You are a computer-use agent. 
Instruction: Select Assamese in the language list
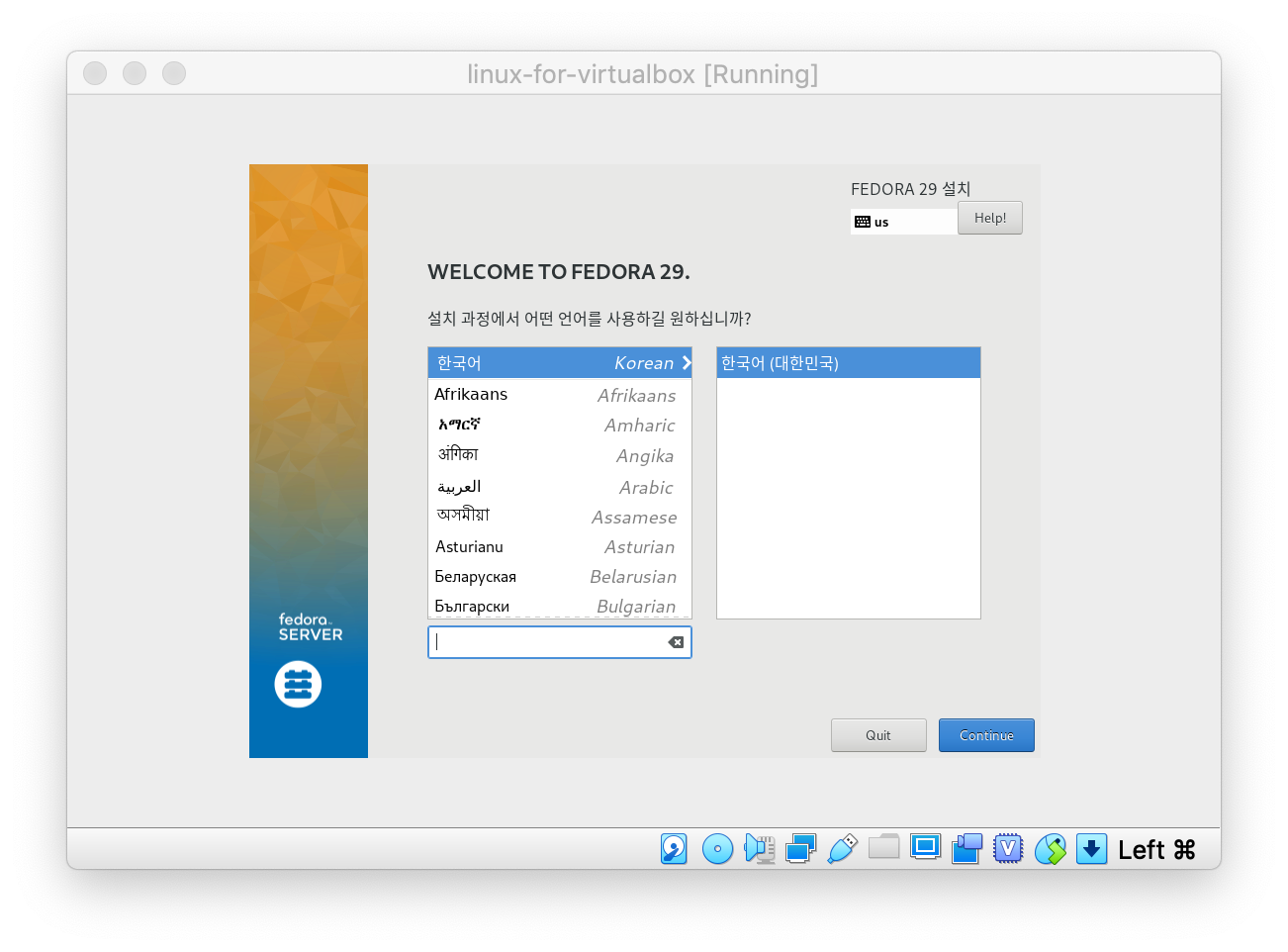(560, 517)
